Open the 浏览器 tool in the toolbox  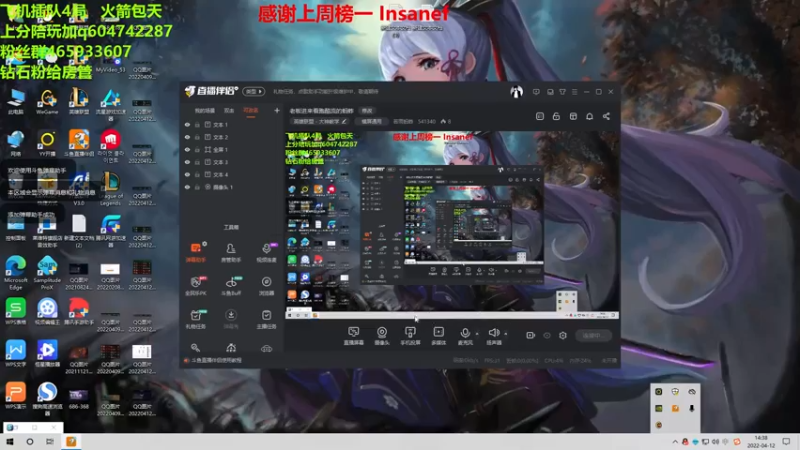click(x=266, y=286)
